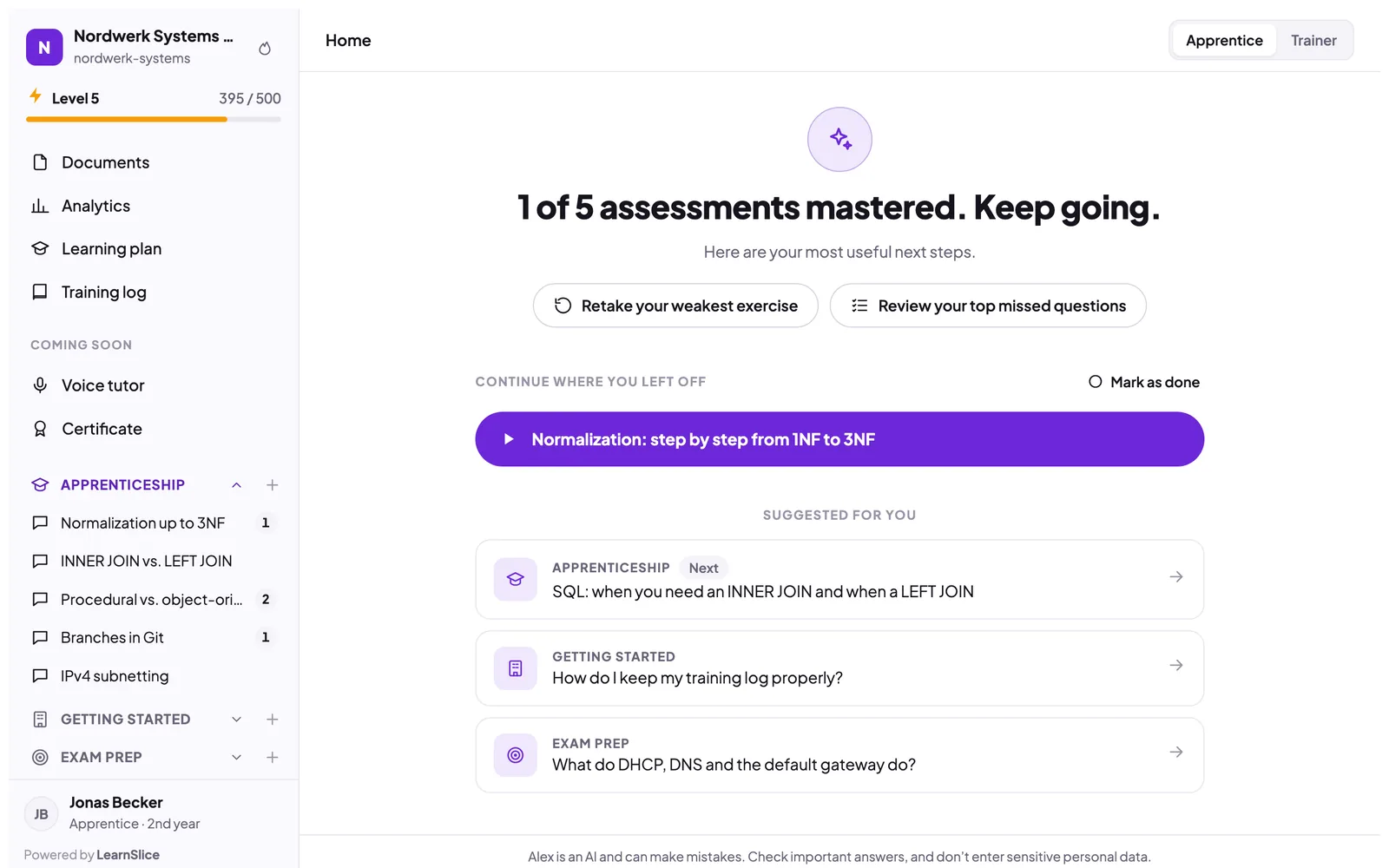The width and height of the screenshot is (1389, 868).
Task: Expand the Getting Started section chevron
Action: [x=236, y=720]
